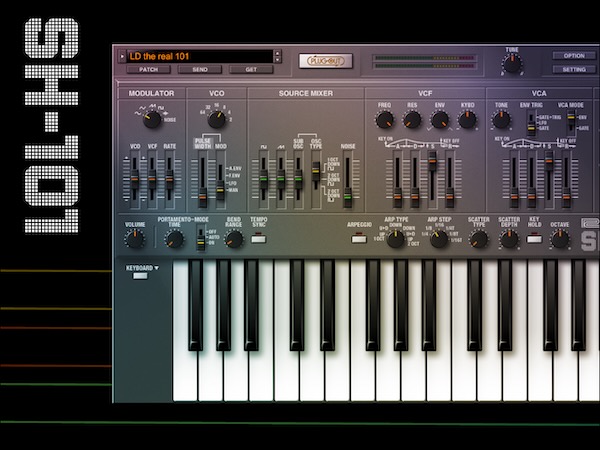600x450 pixels.
Task: Enable the KEY HOLD button
Action: [535, 239]
